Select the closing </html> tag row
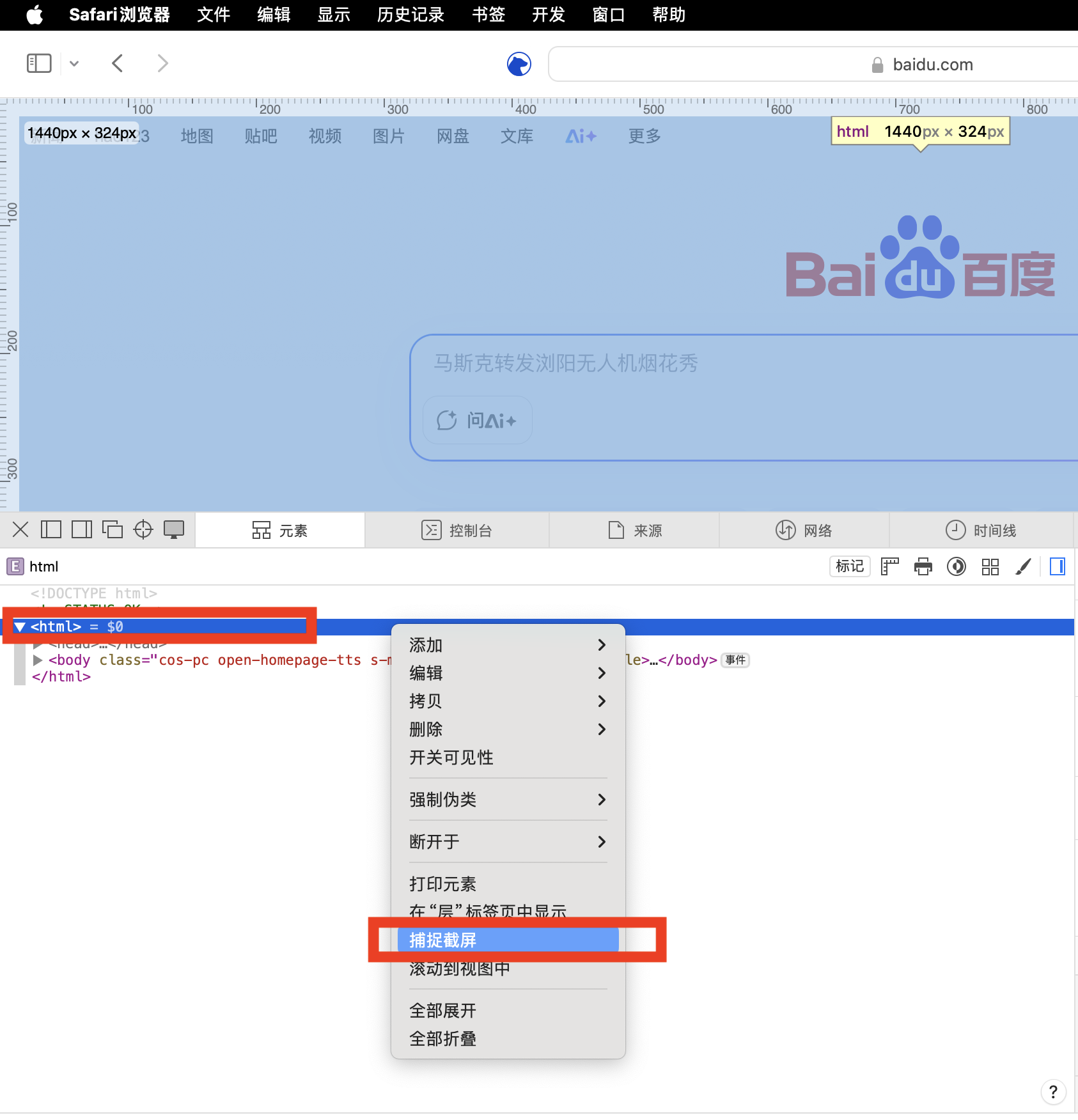 coord(61,676)
